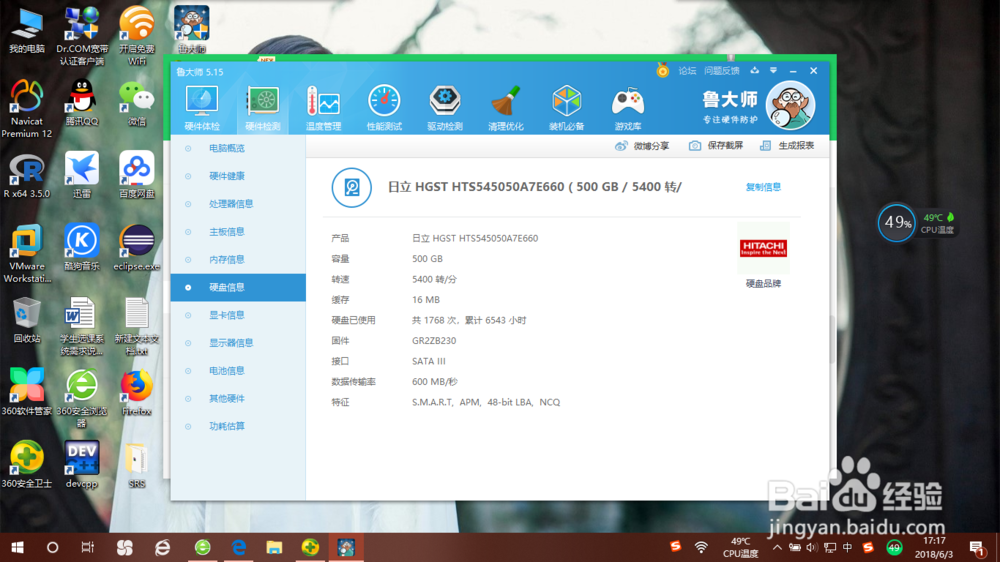
Task: Open the Windows Start menu
Action: click(18, 547)
